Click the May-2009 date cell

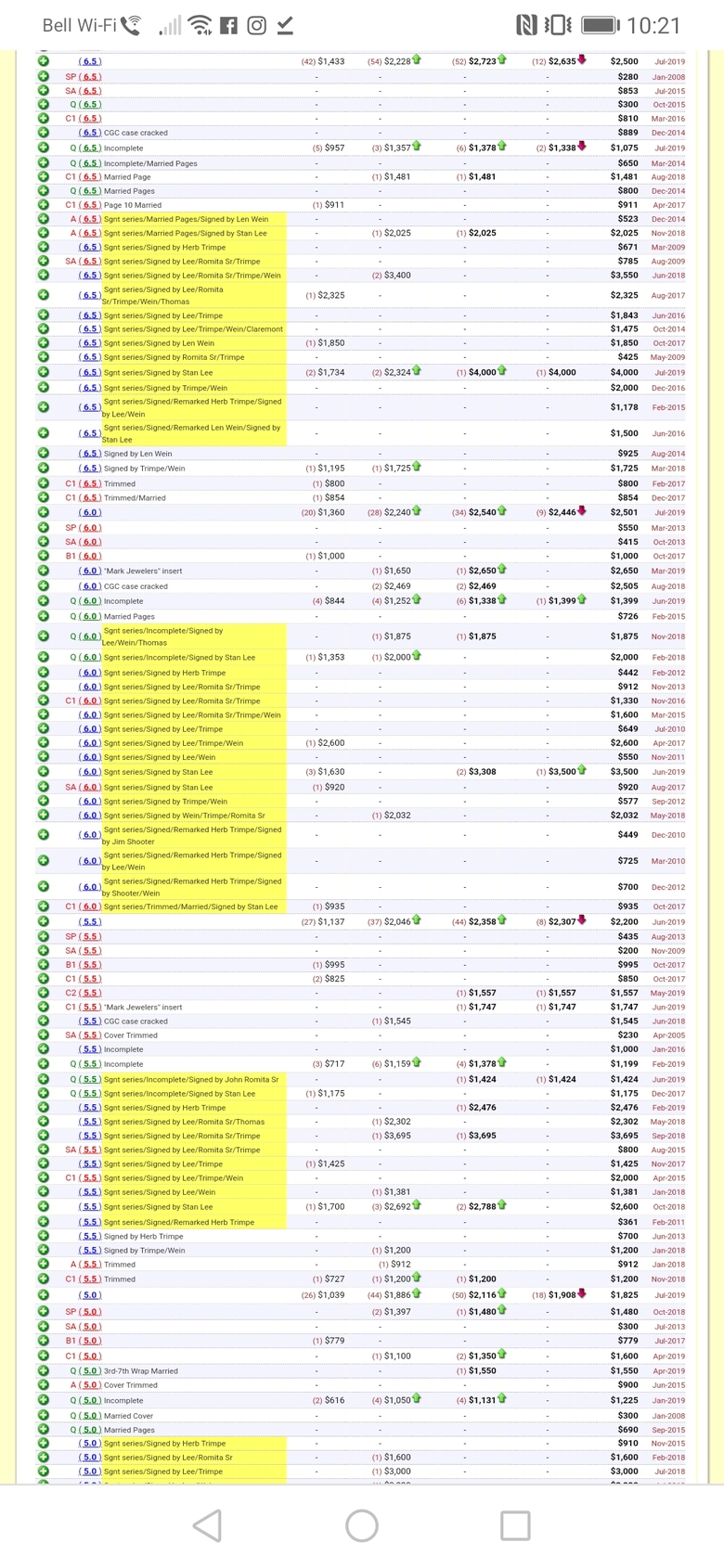(668, 357)
